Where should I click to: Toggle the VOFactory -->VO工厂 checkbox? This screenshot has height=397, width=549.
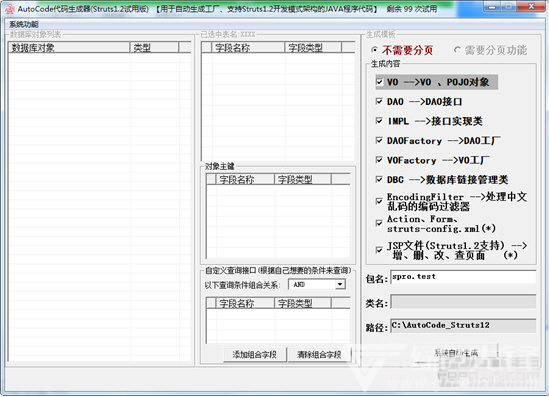pyautogui.click(x=379, y=160)
